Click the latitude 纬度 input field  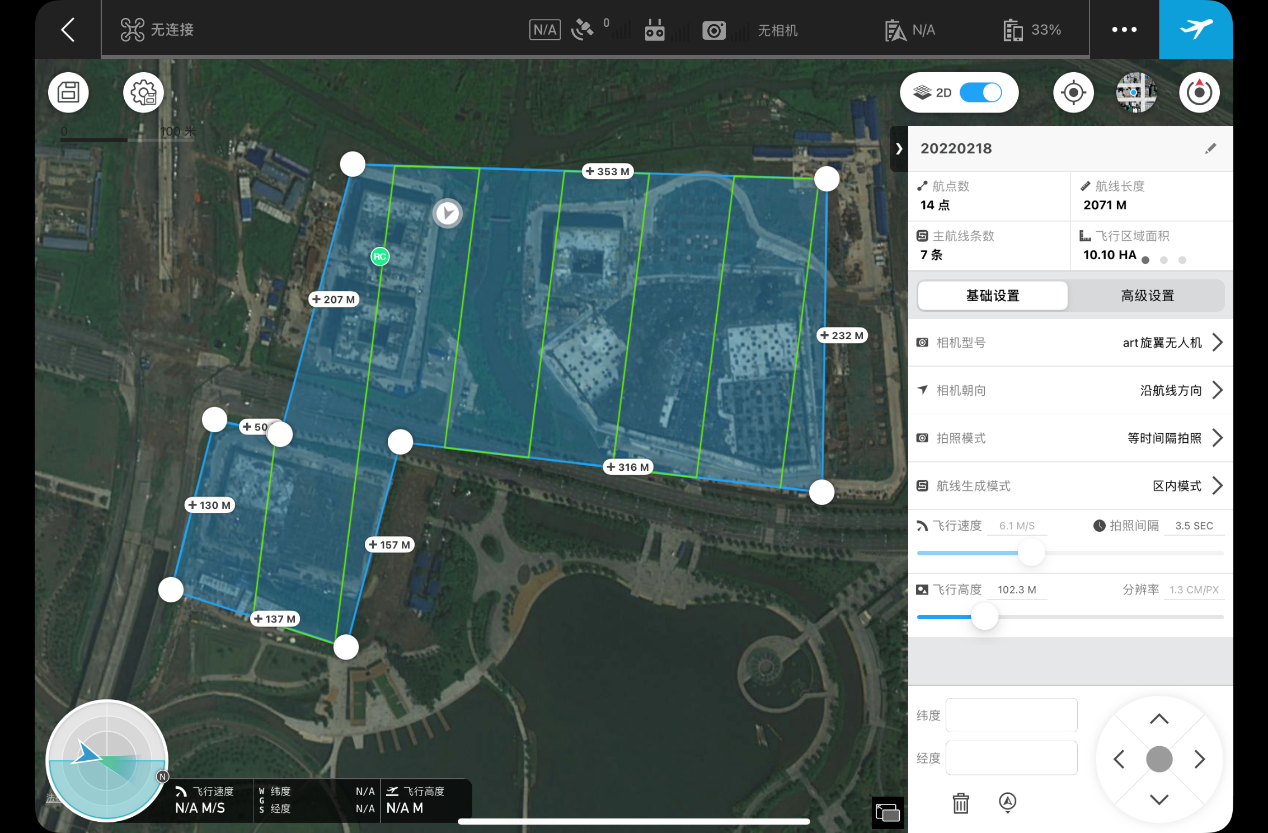coord(1011,715)
